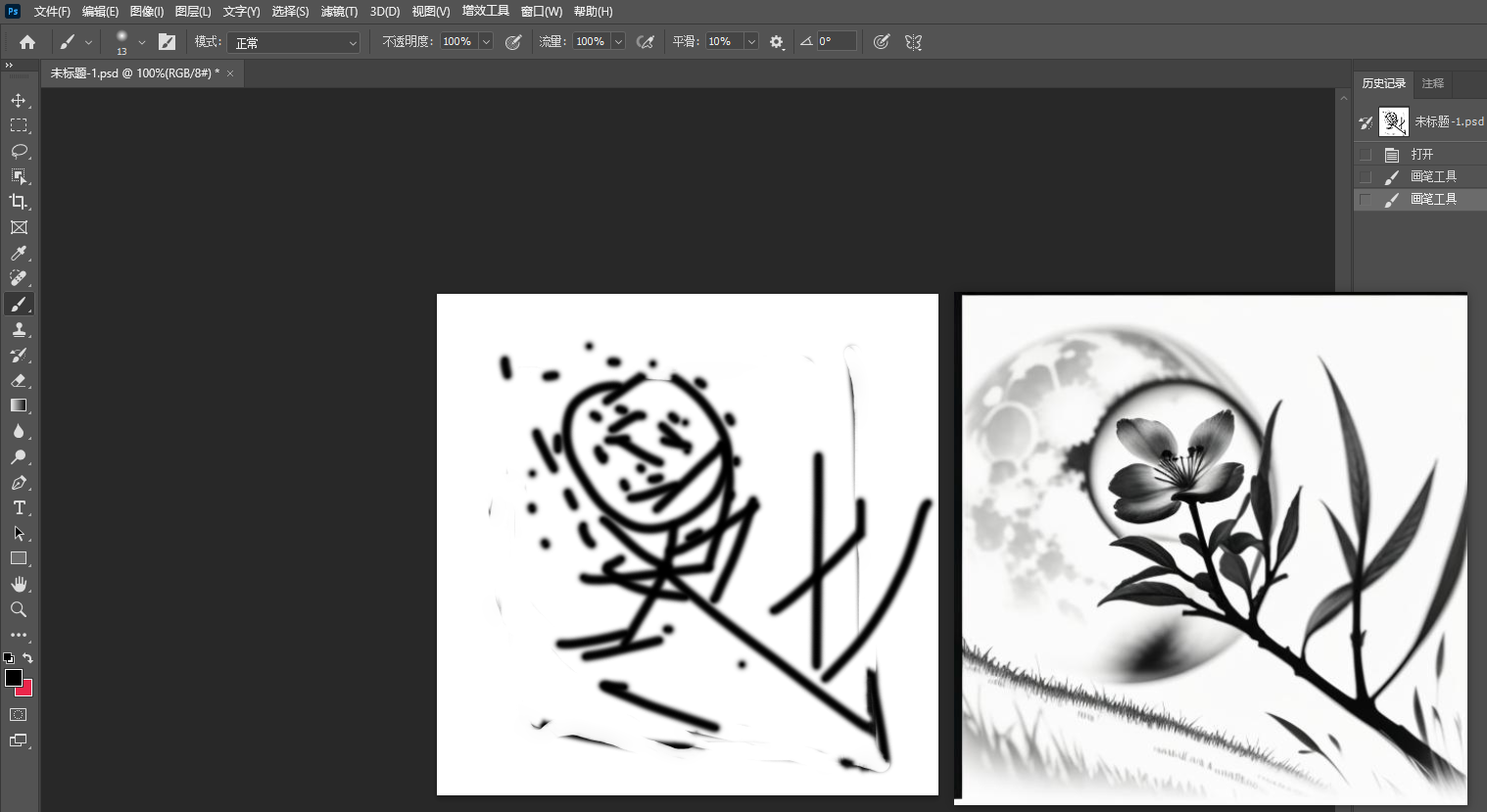Reset default foreground and background colors
The height and width of the screenshot is (812, 1487).
click(9, 658)
